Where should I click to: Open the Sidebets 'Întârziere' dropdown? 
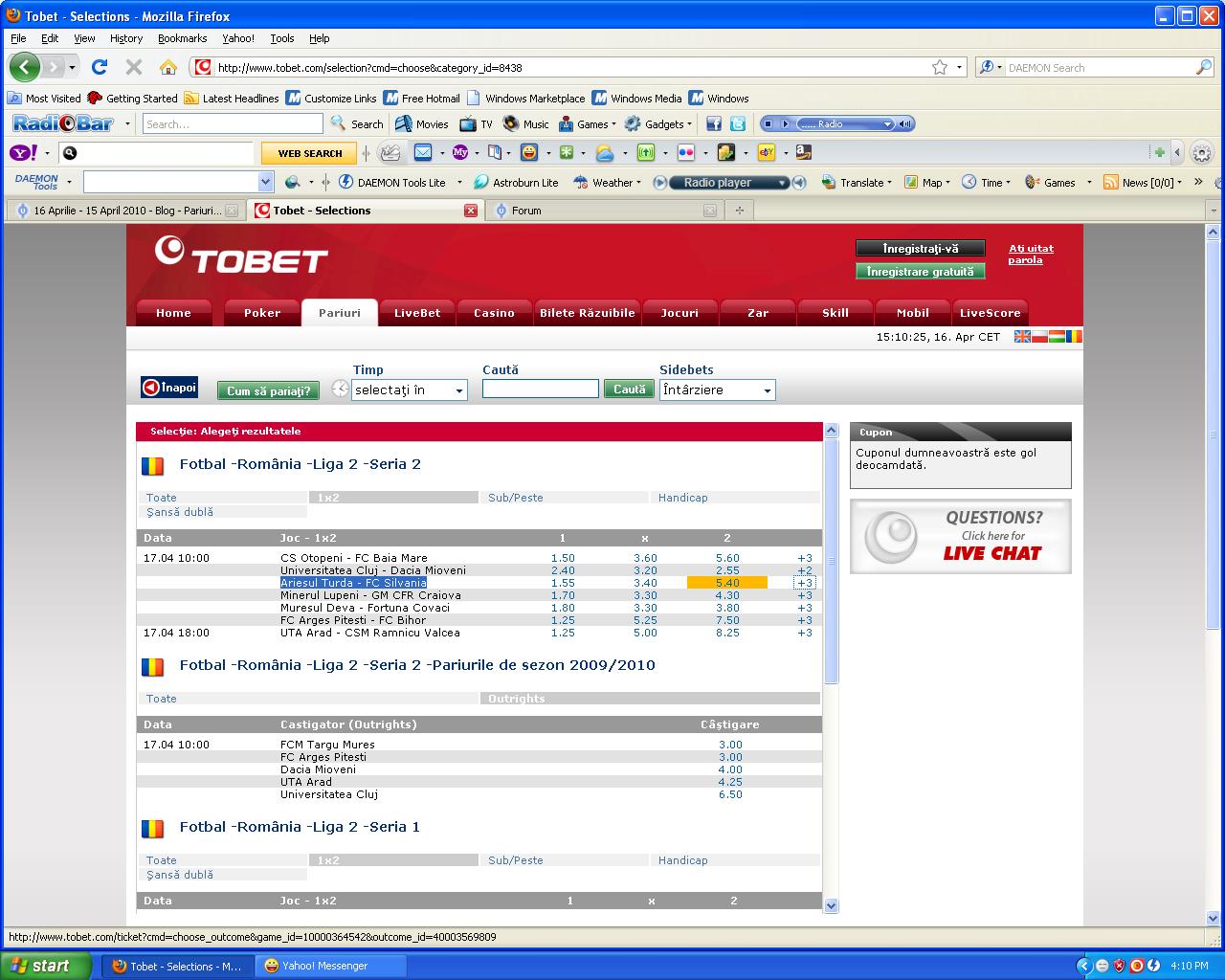pos(717,390)
